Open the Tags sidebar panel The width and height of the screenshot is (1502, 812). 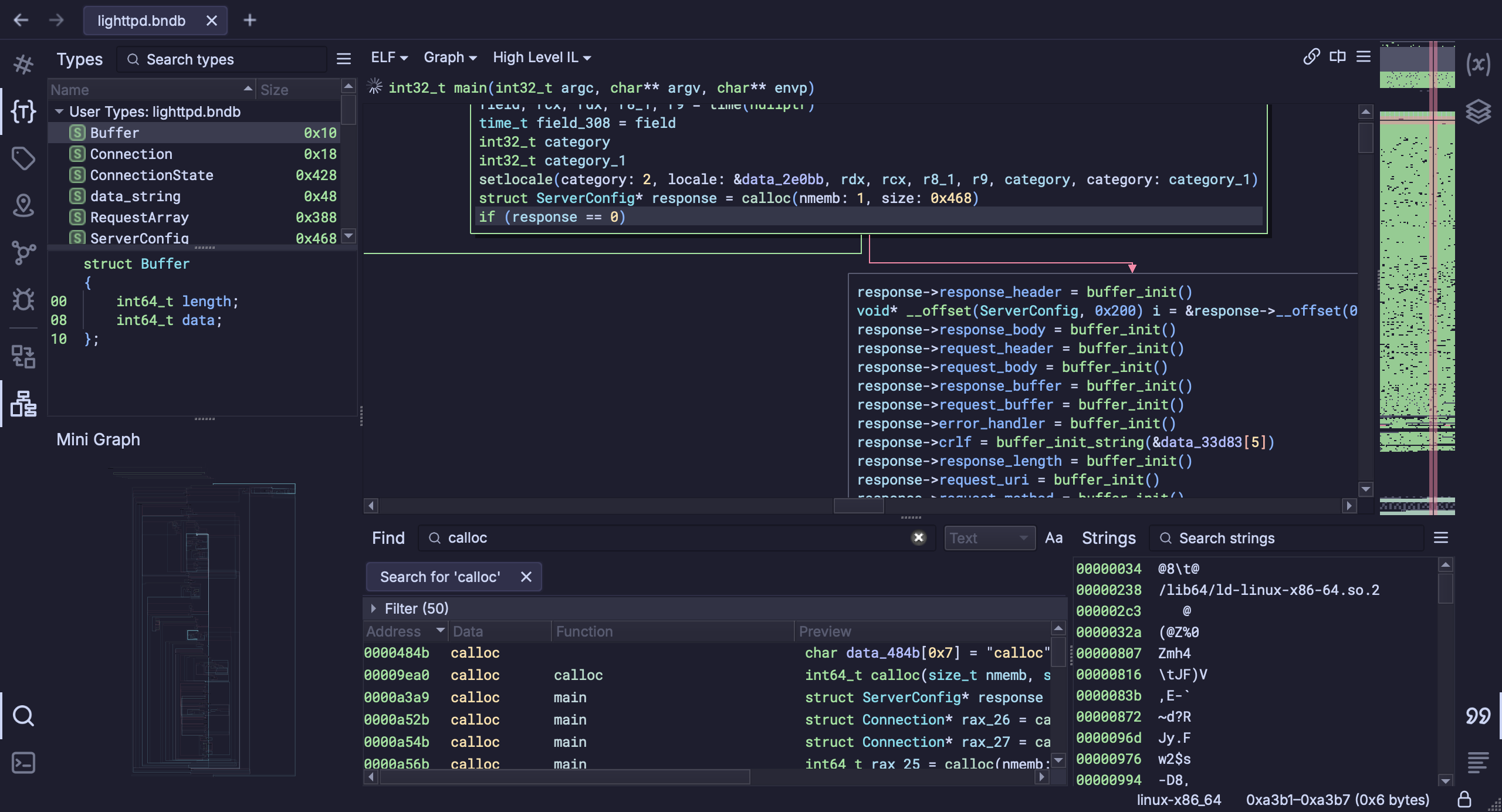tap(23, 158)
